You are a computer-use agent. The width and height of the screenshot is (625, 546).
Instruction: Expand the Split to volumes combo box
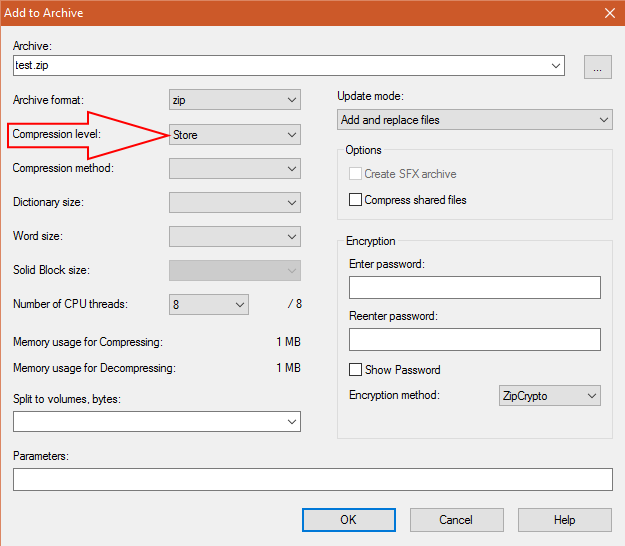click(157, 422)
